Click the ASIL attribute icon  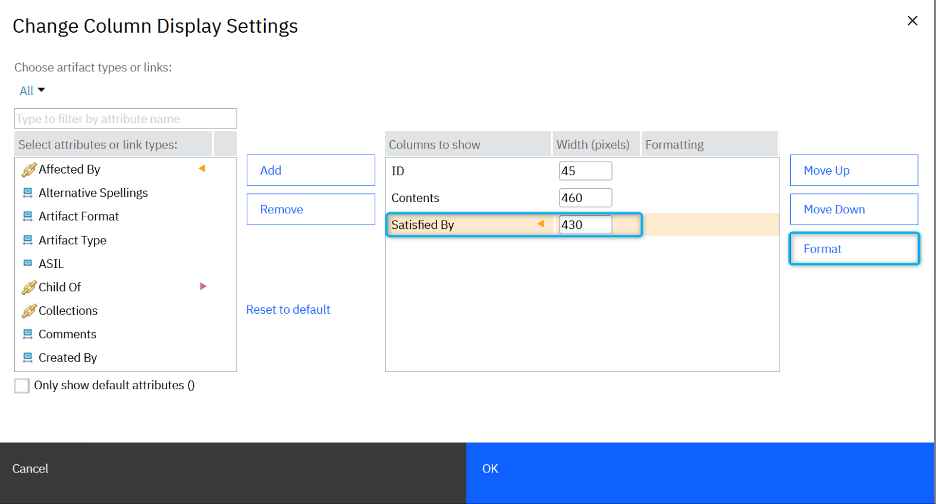coord(27,263)
